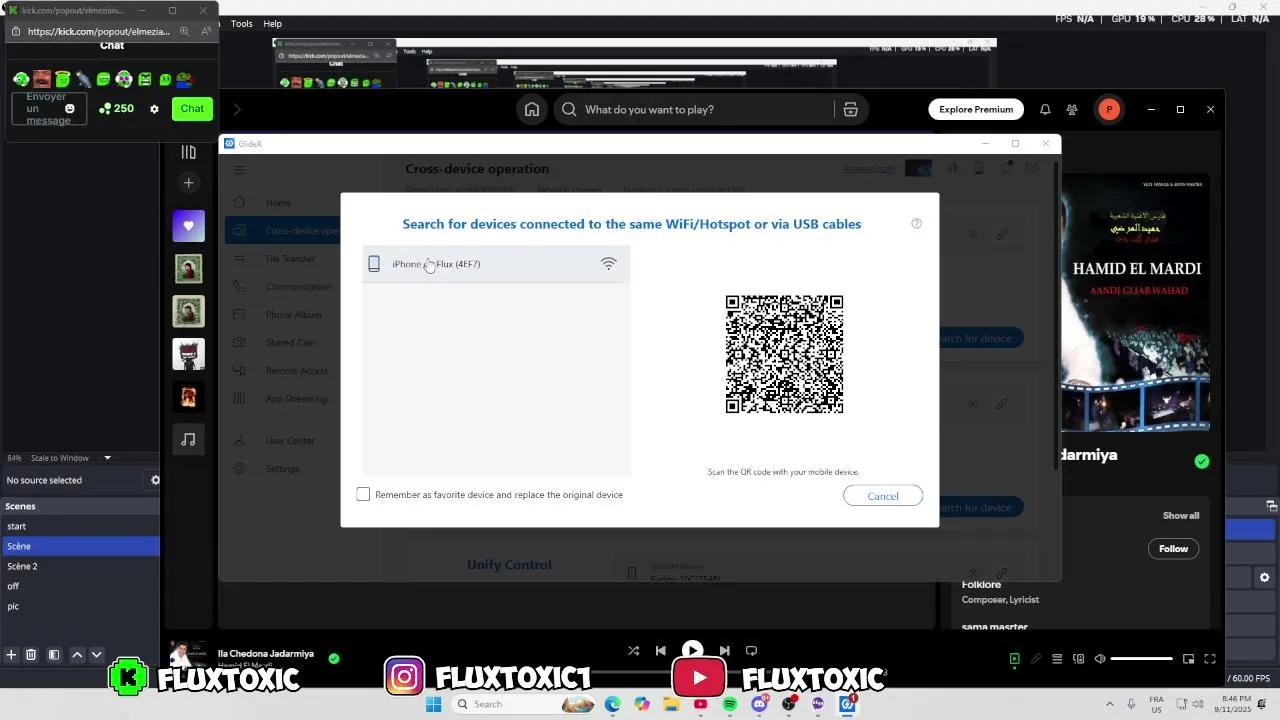Open Spotify Browse icon beside search
Viewport: 1280px width, 720px height.
coord(850,109)
